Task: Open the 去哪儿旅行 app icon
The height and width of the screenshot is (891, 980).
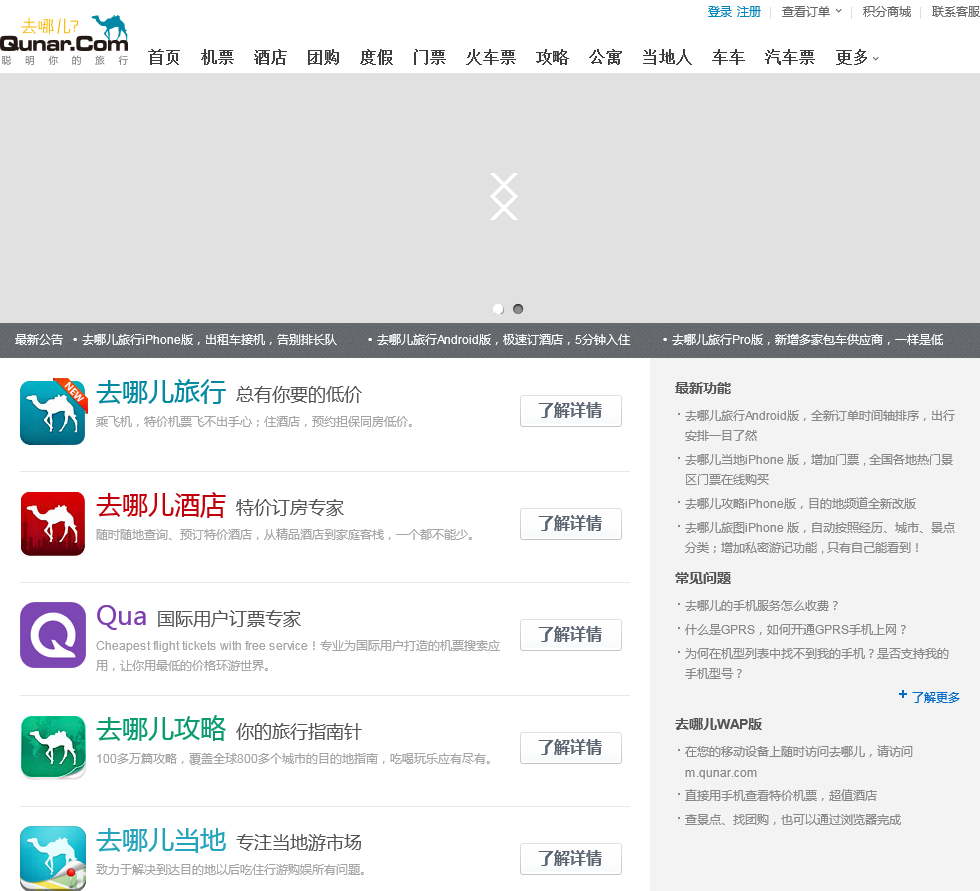Action: tap(53, 412)
